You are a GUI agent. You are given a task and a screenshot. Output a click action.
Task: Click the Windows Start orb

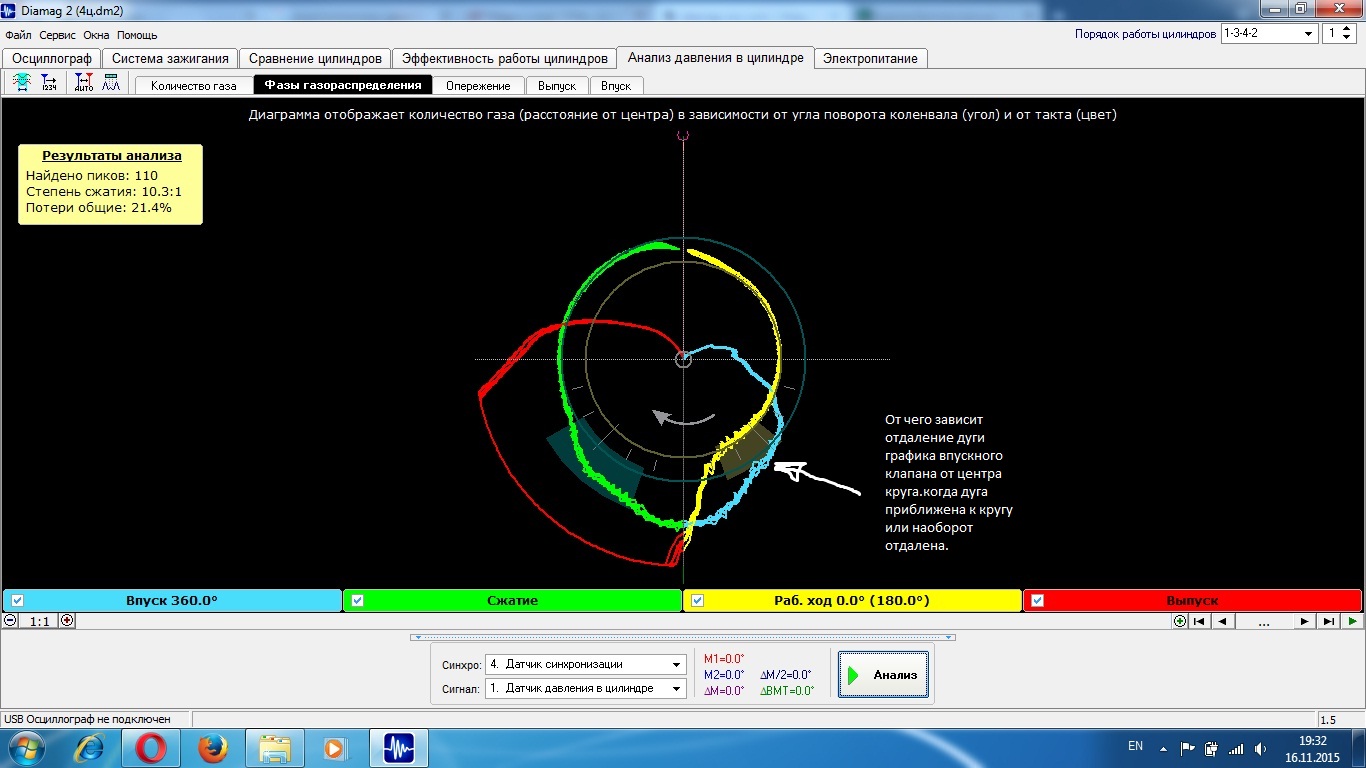(x=27, y=747)
